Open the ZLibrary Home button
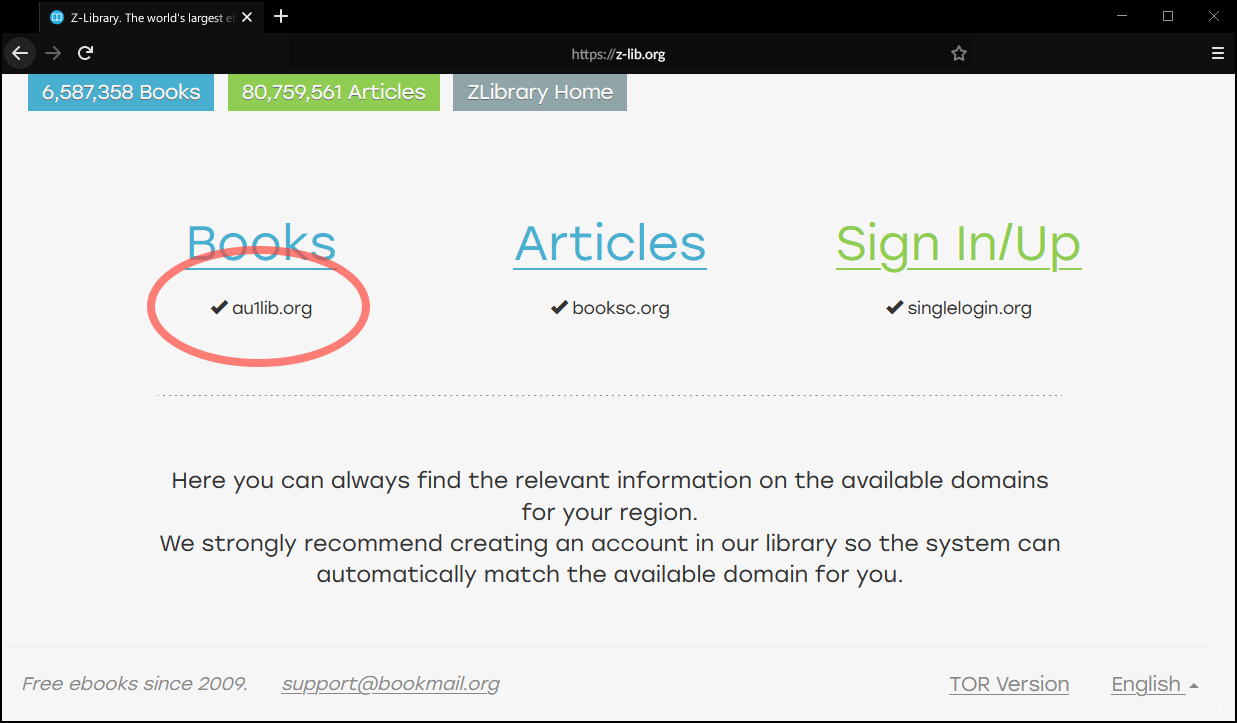 click(540, 92)
